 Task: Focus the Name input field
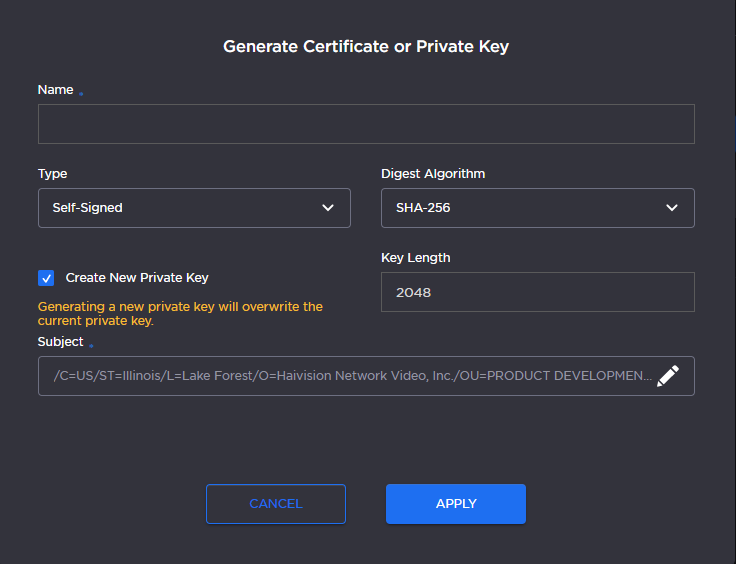click(366, 124)
